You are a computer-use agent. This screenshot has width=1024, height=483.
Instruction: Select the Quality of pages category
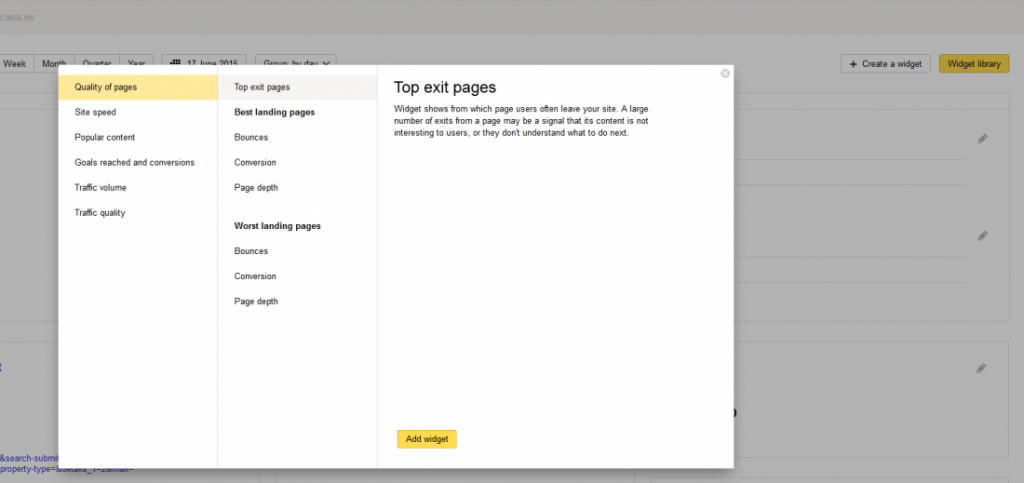(x=138, y=87)
